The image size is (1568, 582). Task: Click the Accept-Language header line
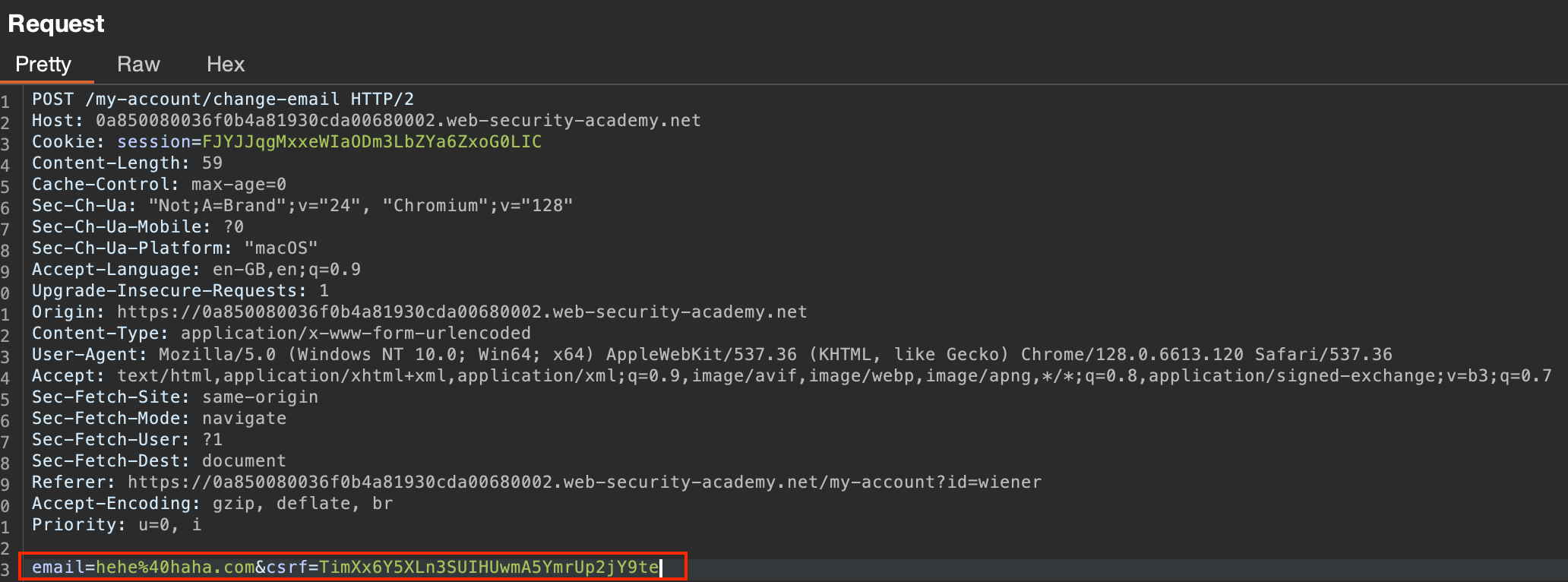coord(196,270)
